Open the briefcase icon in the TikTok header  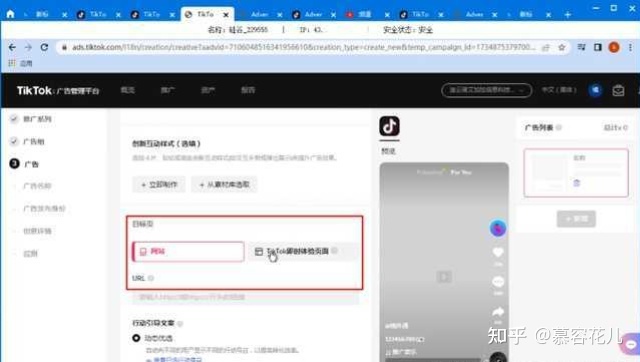(618, 90)
